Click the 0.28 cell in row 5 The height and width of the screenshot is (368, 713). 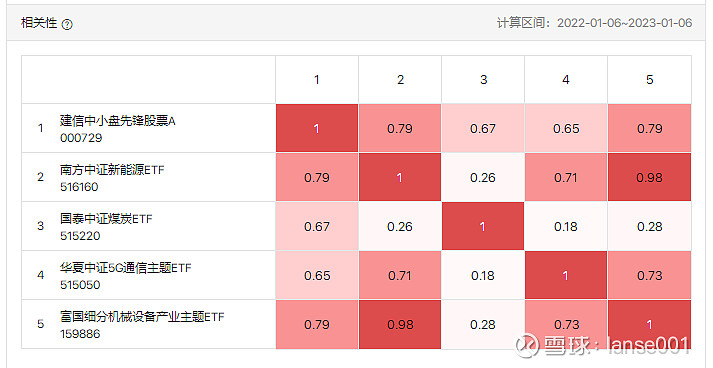(483, 325)
